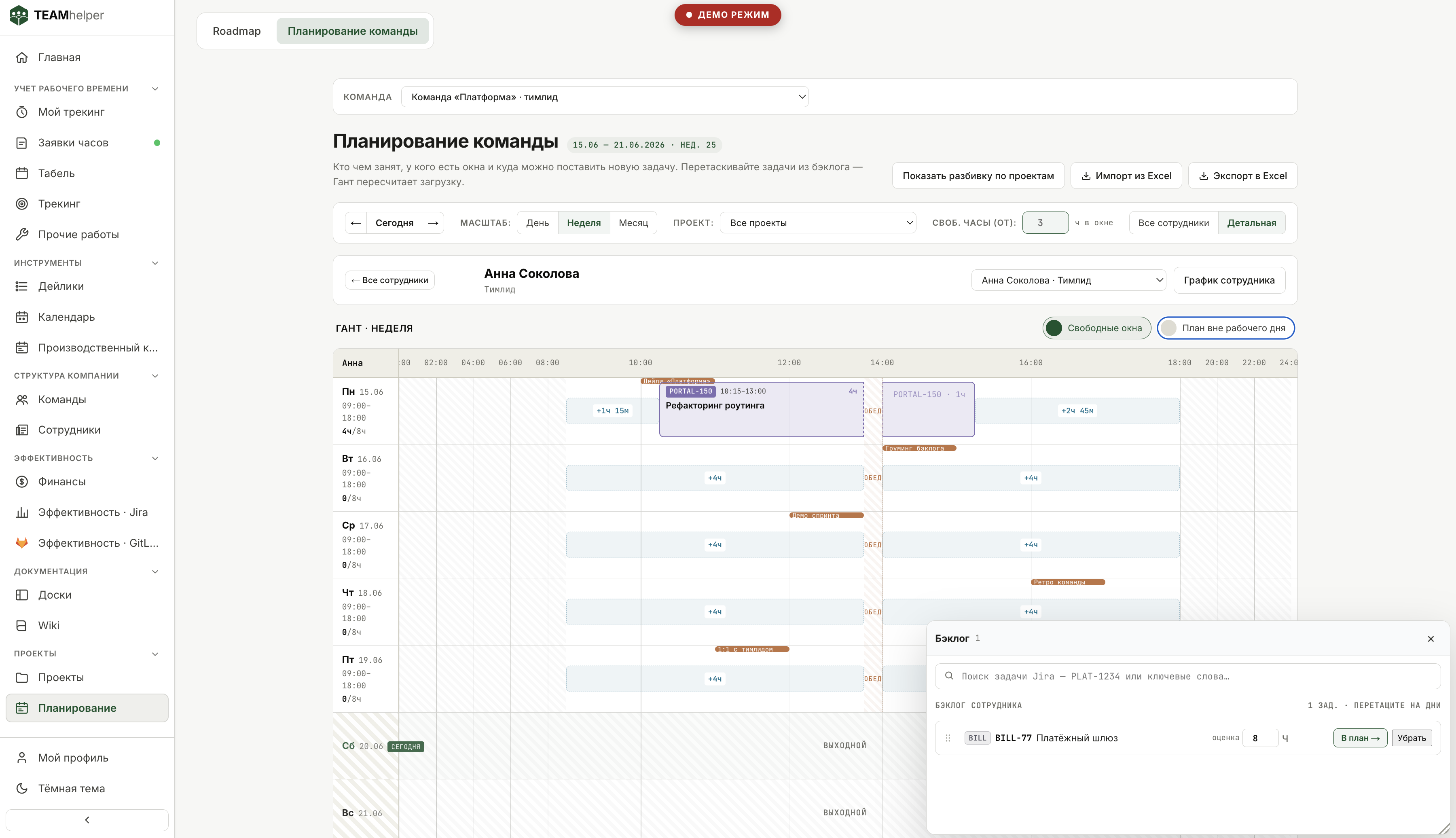Toggle План вне рабочего дня switch

1225,328
